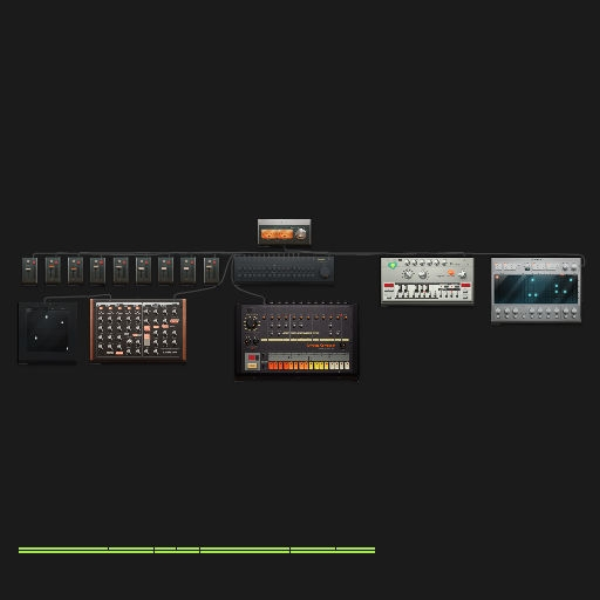Select the silver Bassline synth
Viewport: 600px width, 600px height.
[x=427, y=281]
